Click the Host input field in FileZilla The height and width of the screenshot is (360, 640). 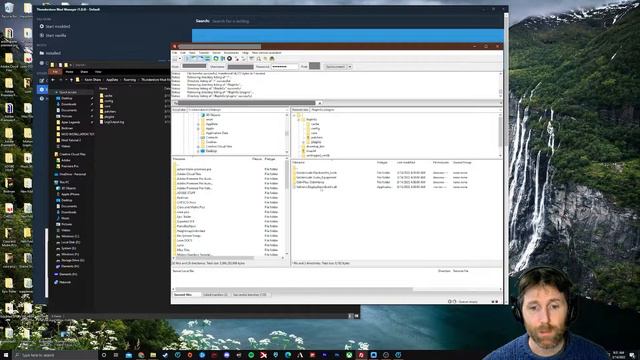(x=194, y=66)
